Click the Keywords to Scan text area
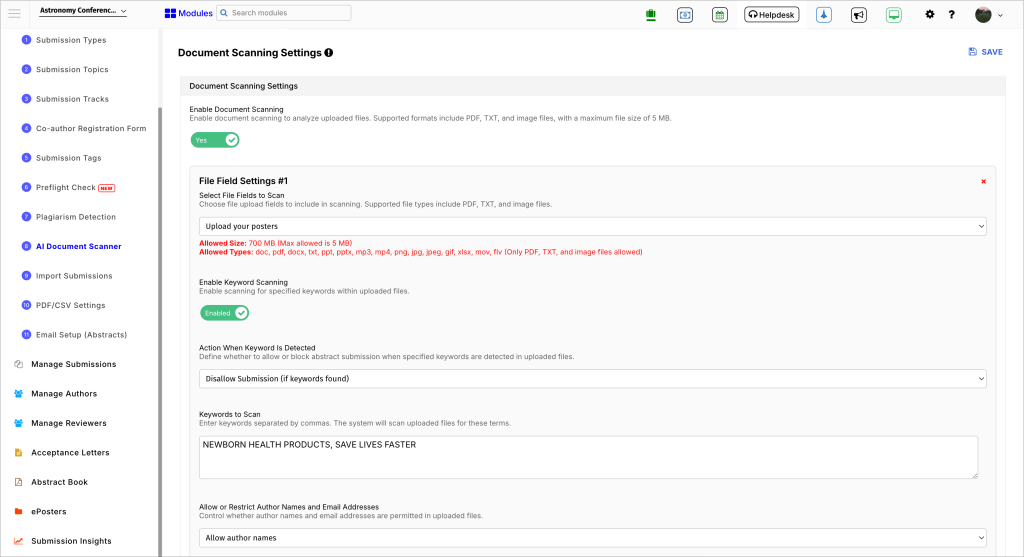 [588, 457]
